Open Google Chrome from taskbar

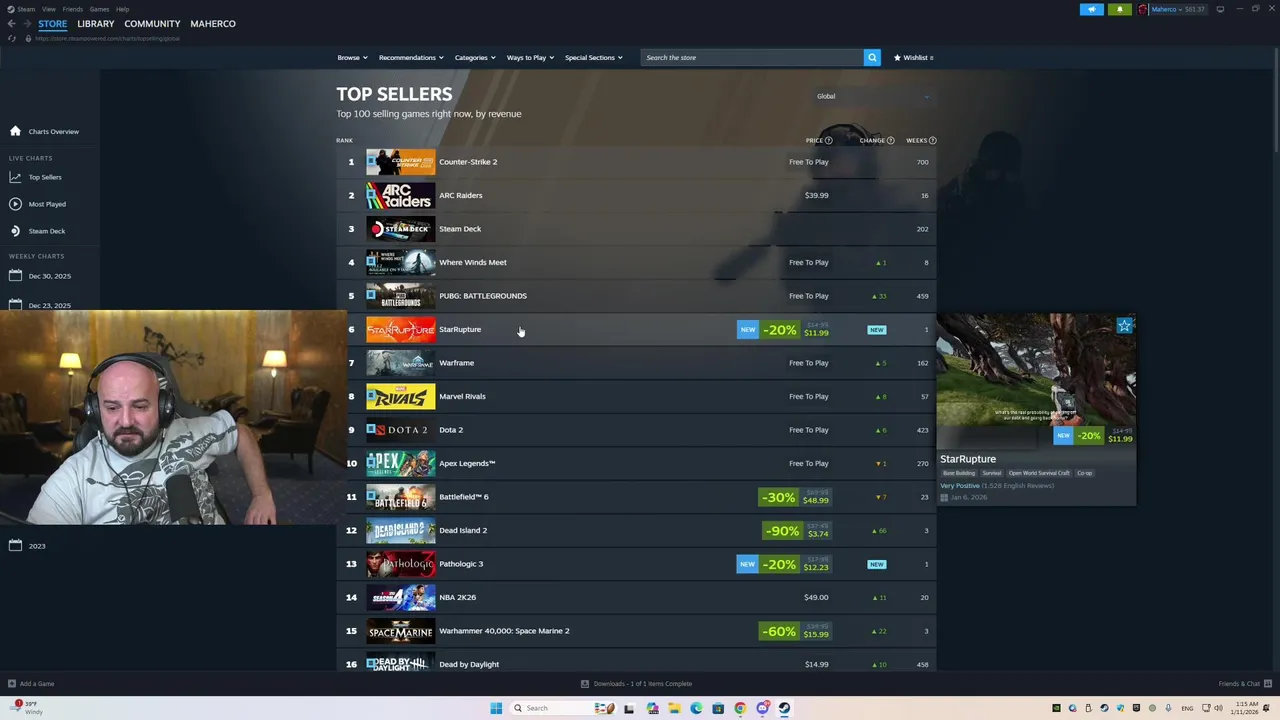pyautogui.click(x=740, y=708)
